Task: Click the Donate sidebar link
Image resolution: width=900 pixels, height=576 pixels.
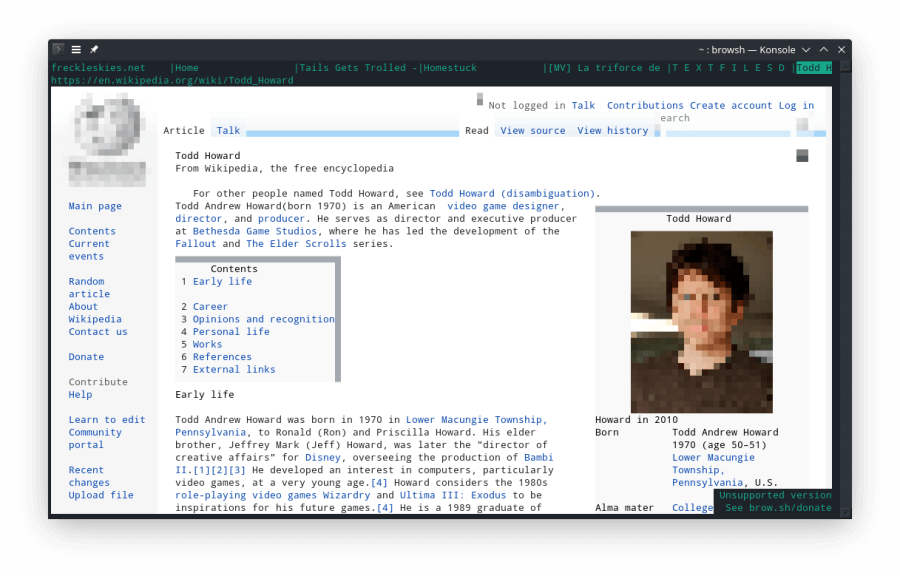Action: (x=86, y=357)
